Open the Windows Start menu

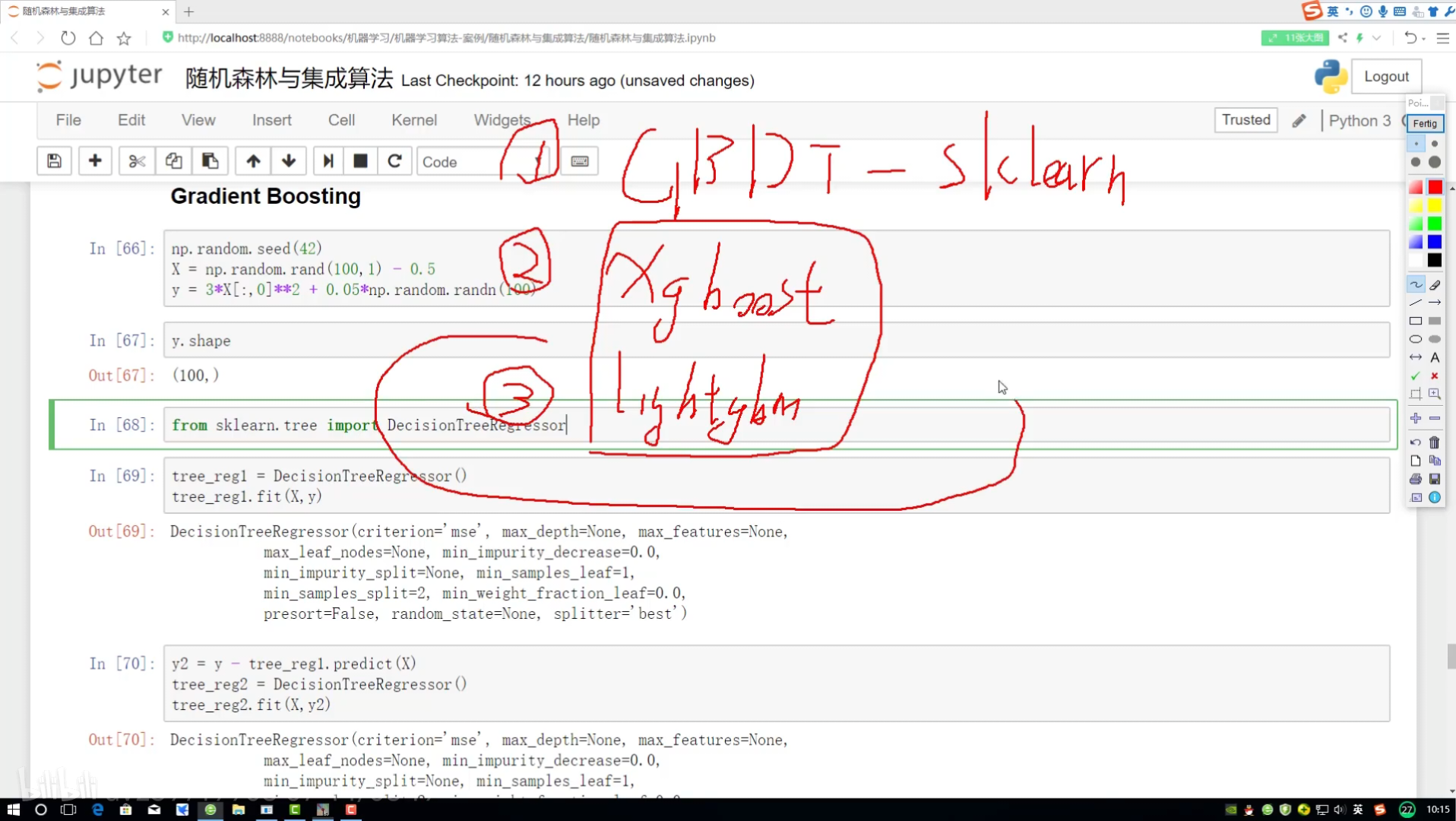pos(13,810)
